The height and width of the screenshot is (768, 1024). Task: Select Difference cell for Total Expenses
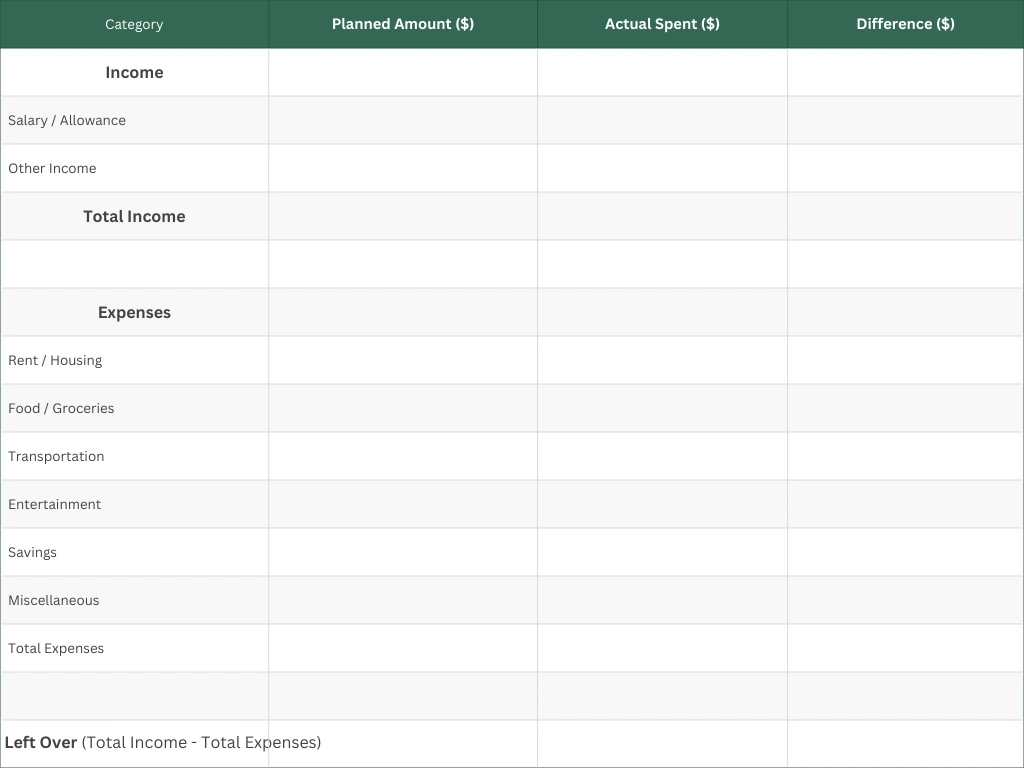coord(905,648)
